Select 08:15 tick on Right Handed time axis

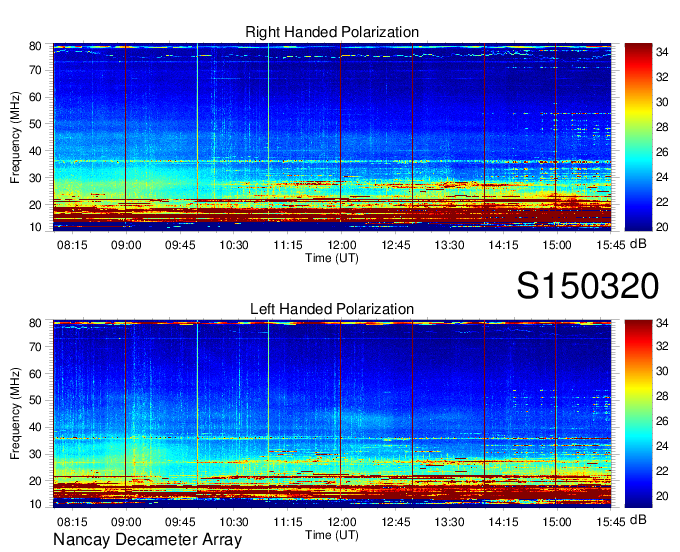pyautogui.click(x=72, y=245)
